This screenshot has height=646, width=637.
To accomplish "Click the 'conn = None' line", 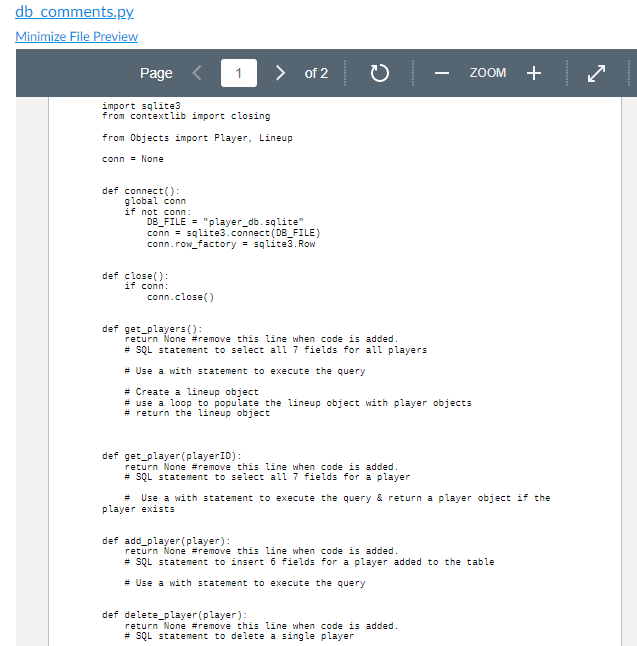I will (x=133, y=159).
